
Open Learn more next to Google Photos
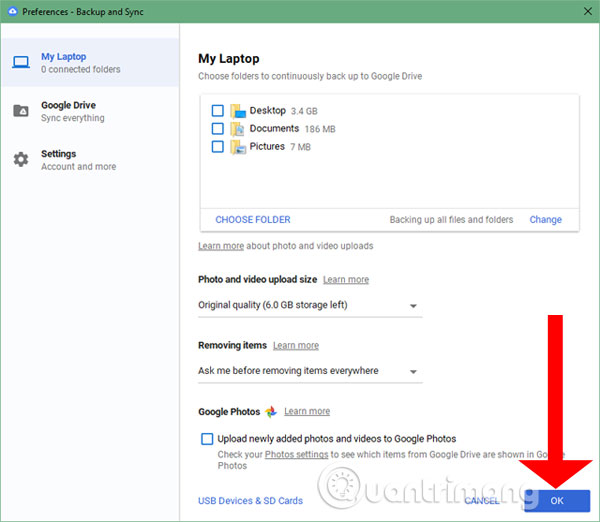pyautogui.click(x=307, y=411)
